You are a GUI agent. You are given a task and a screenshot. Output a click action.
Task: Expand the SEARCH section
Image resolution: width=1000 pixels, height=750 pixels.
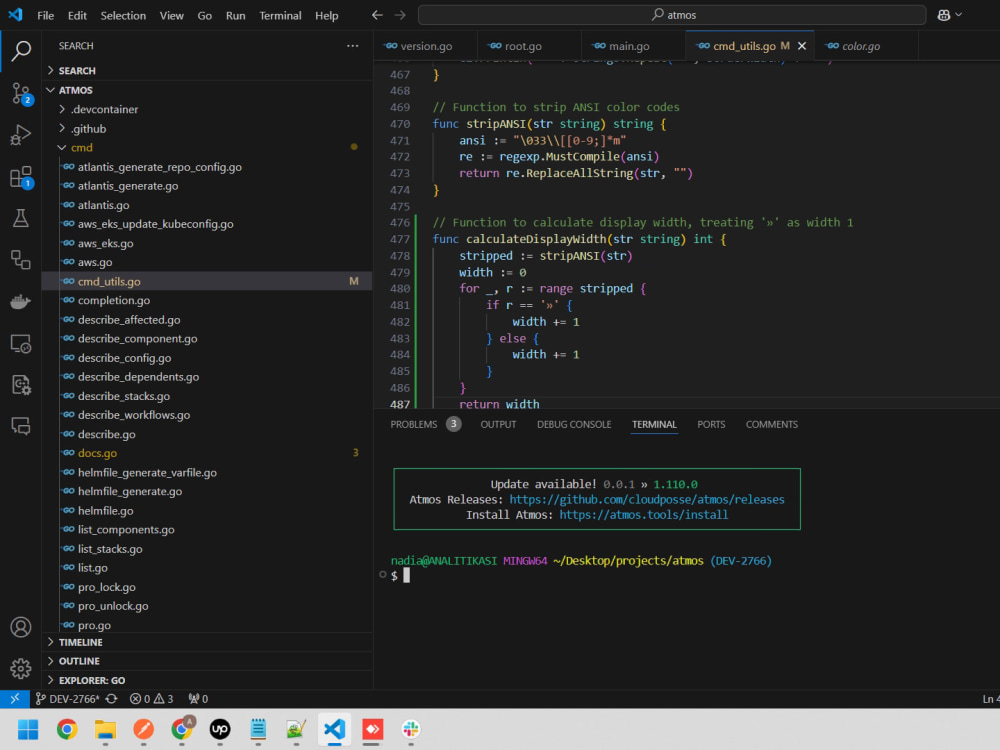[77, 71]
